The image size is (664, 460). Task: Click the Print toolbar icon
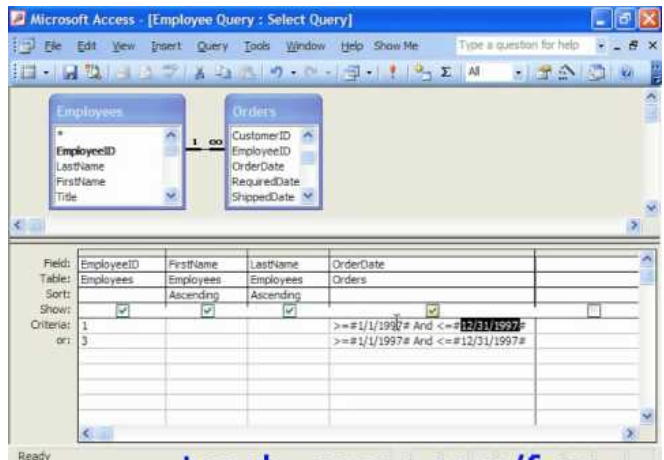click(x=123, y=72)
